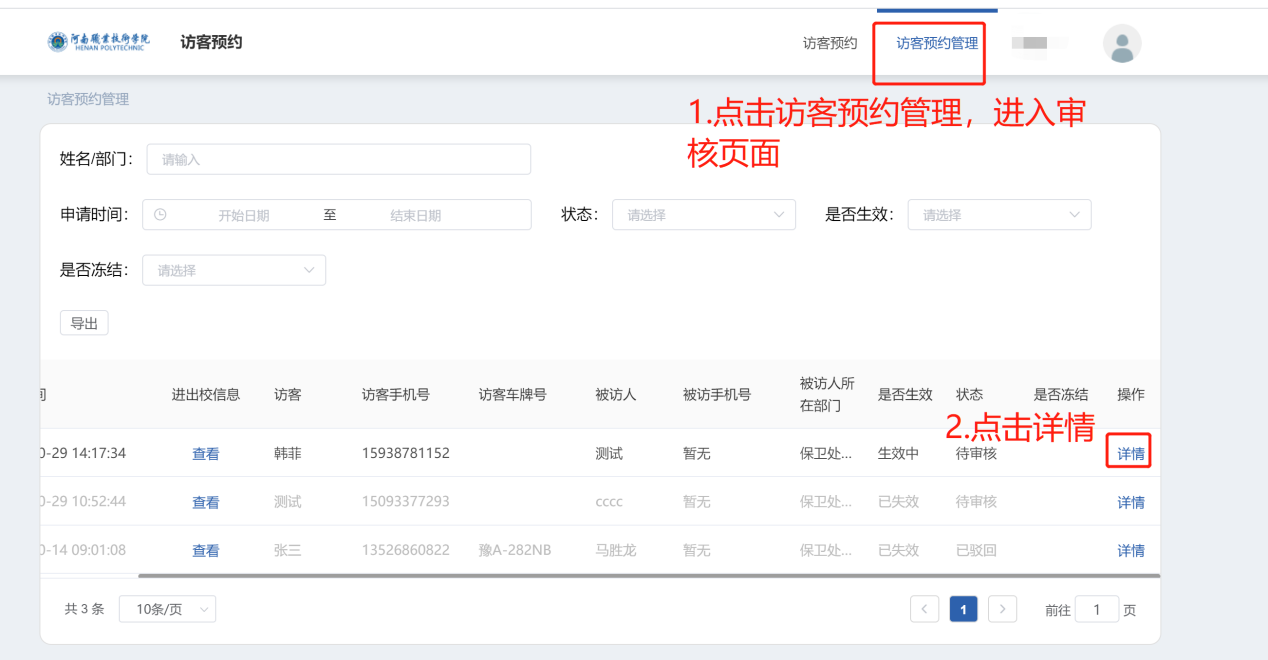Open 详情 for visitor 张三
Image resolution: width=1268 pixels, height=660 pixels.
[1131, 551]
